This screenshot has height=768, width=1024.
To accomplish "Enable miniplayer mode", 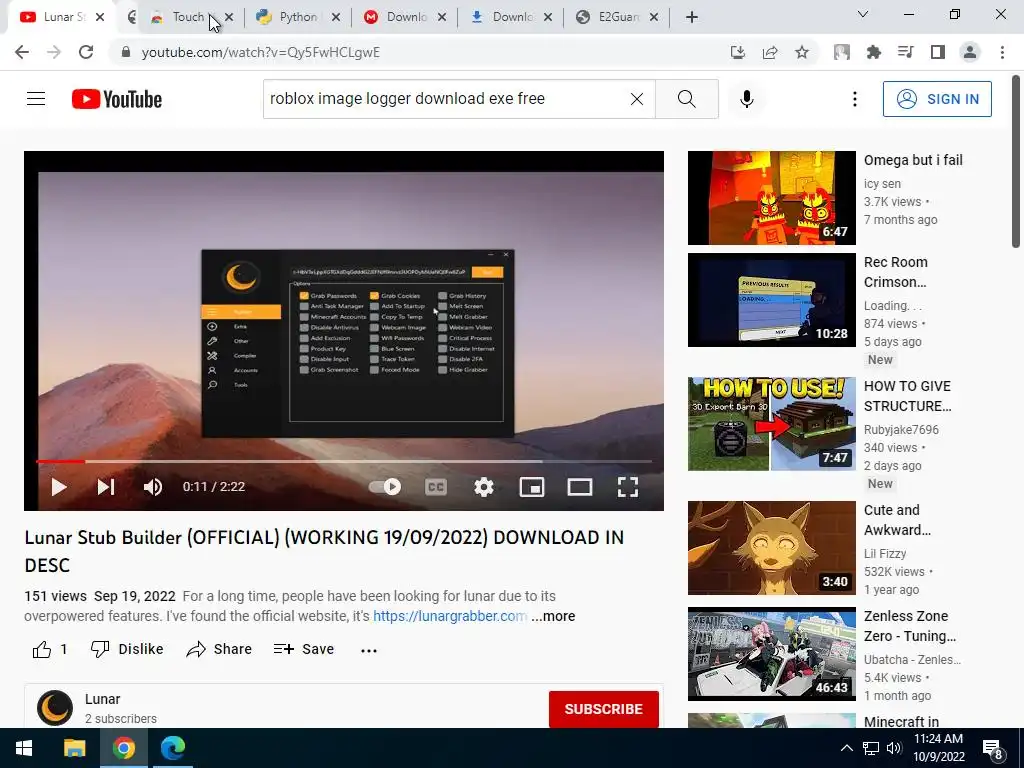I will click(x=532, y=487).
